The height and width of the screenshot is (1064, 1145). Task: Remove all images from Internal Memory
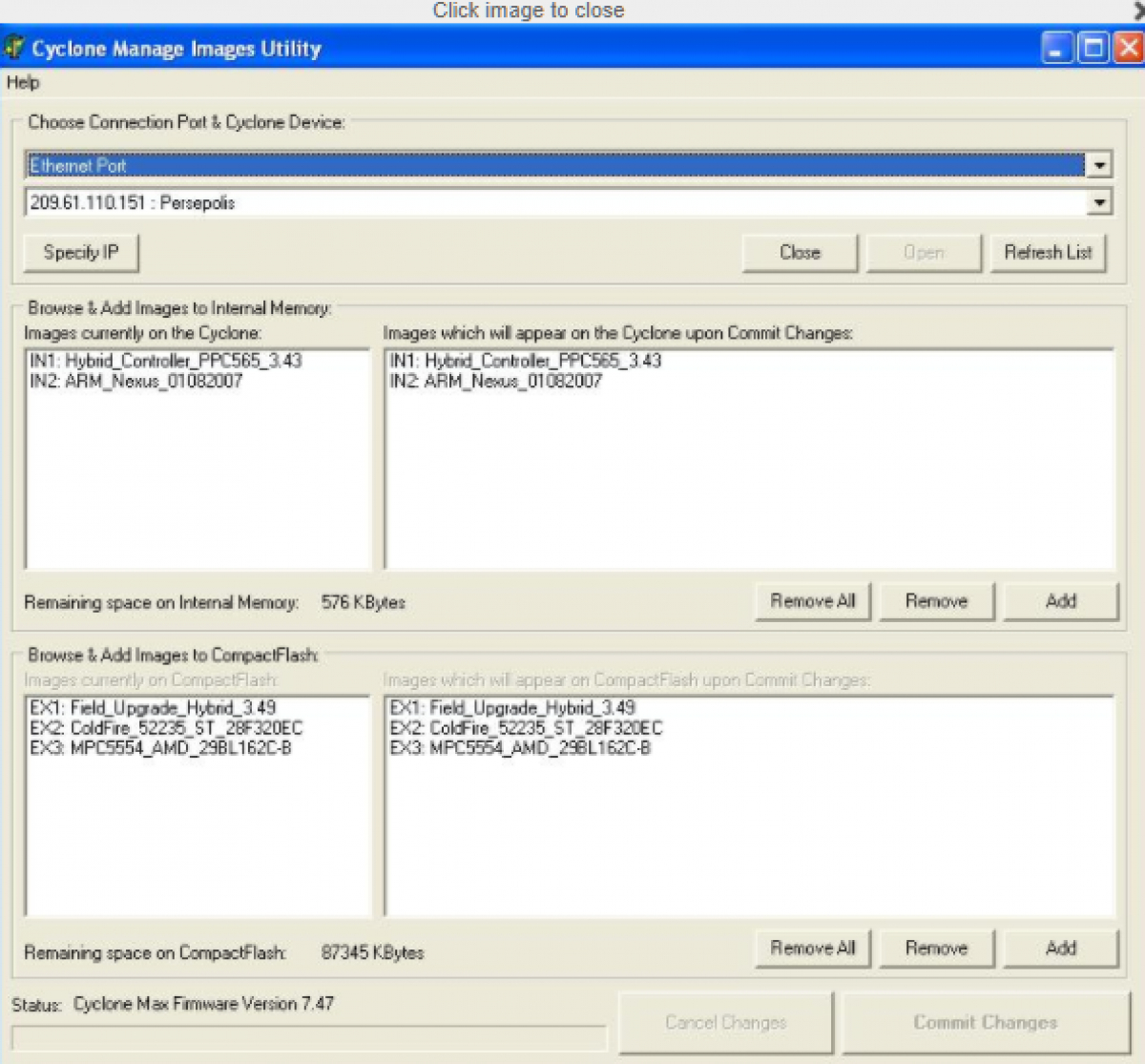812,601
